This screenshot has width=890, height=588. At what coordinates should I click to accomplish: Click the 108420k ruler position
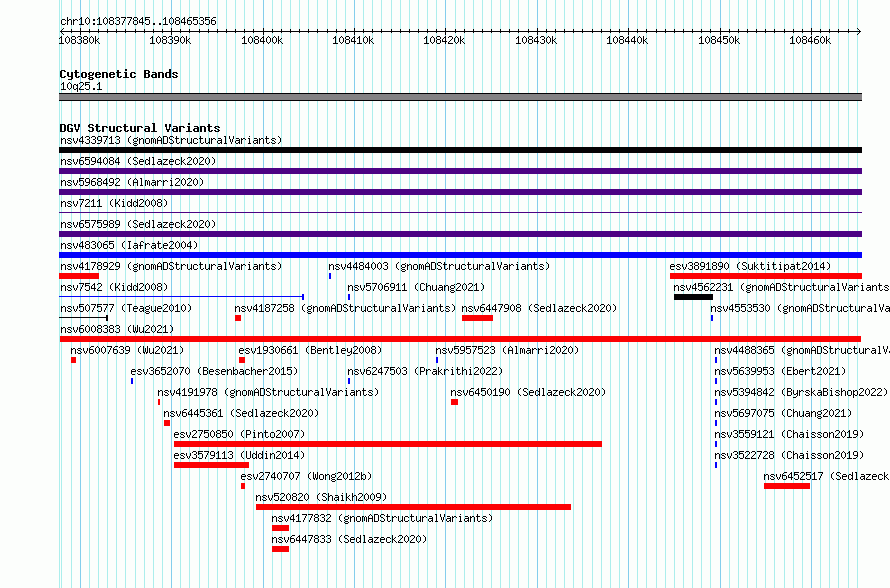pos(444,40)
